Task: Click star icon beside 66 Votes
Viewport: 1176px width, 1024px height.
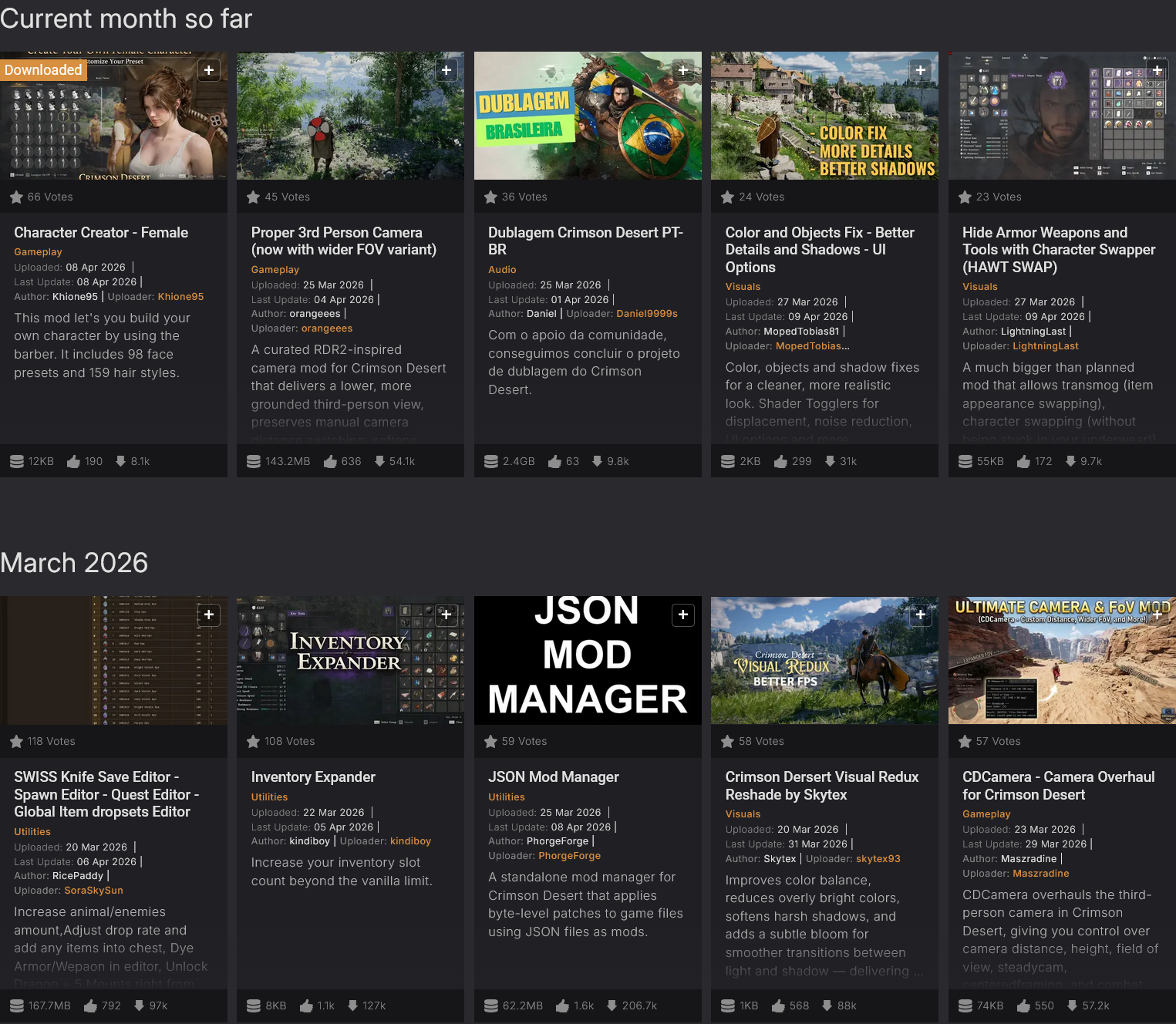Action: (16, 197)
